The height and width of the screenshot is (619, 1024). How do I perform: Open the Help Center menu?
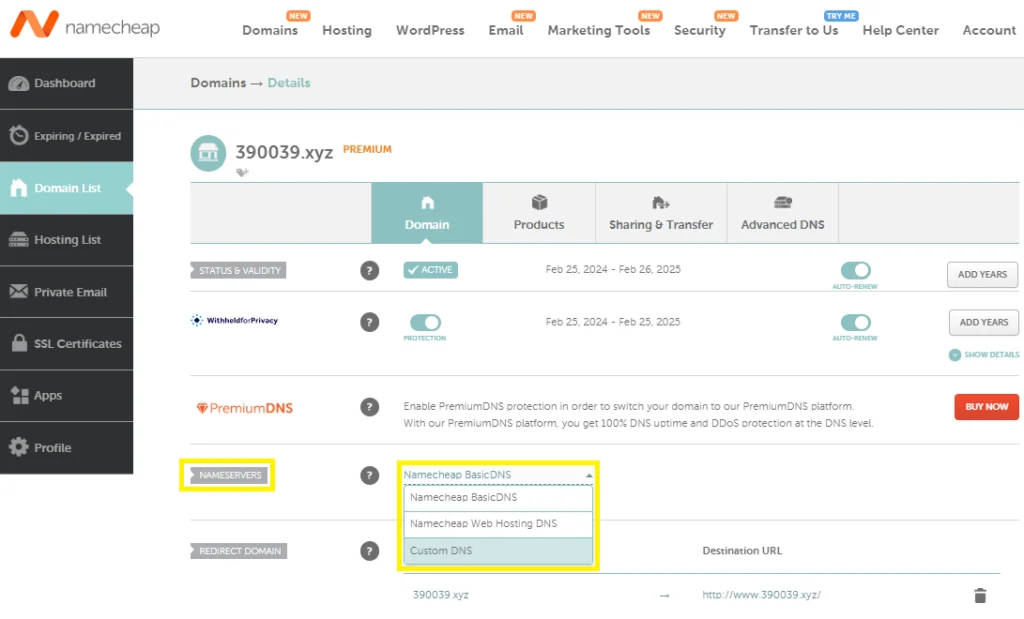click(901, 30)
